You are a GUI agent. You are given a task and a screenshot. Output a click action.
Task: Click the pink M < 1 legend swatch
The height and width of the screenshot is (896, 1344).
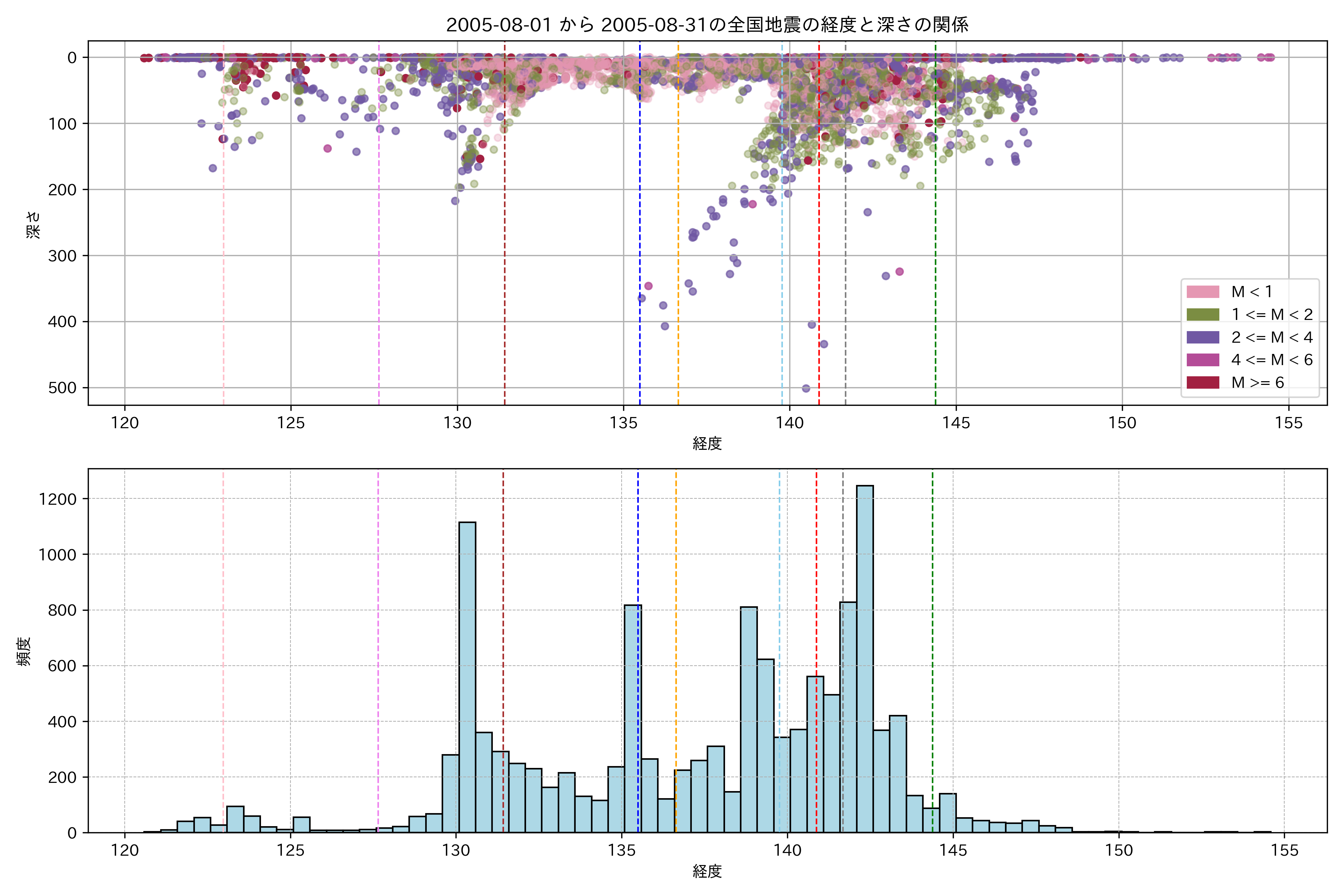click(x=1202, y=292)
